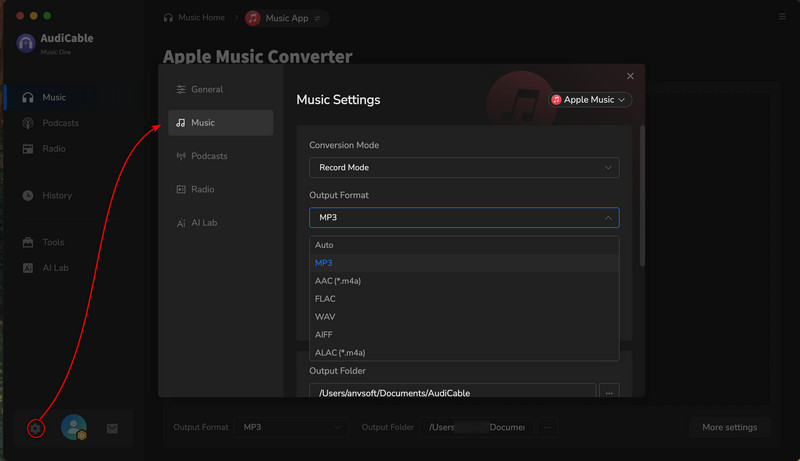
Task: Expand the Apple Music source dropdown
Action: click(x=590, y=99)
